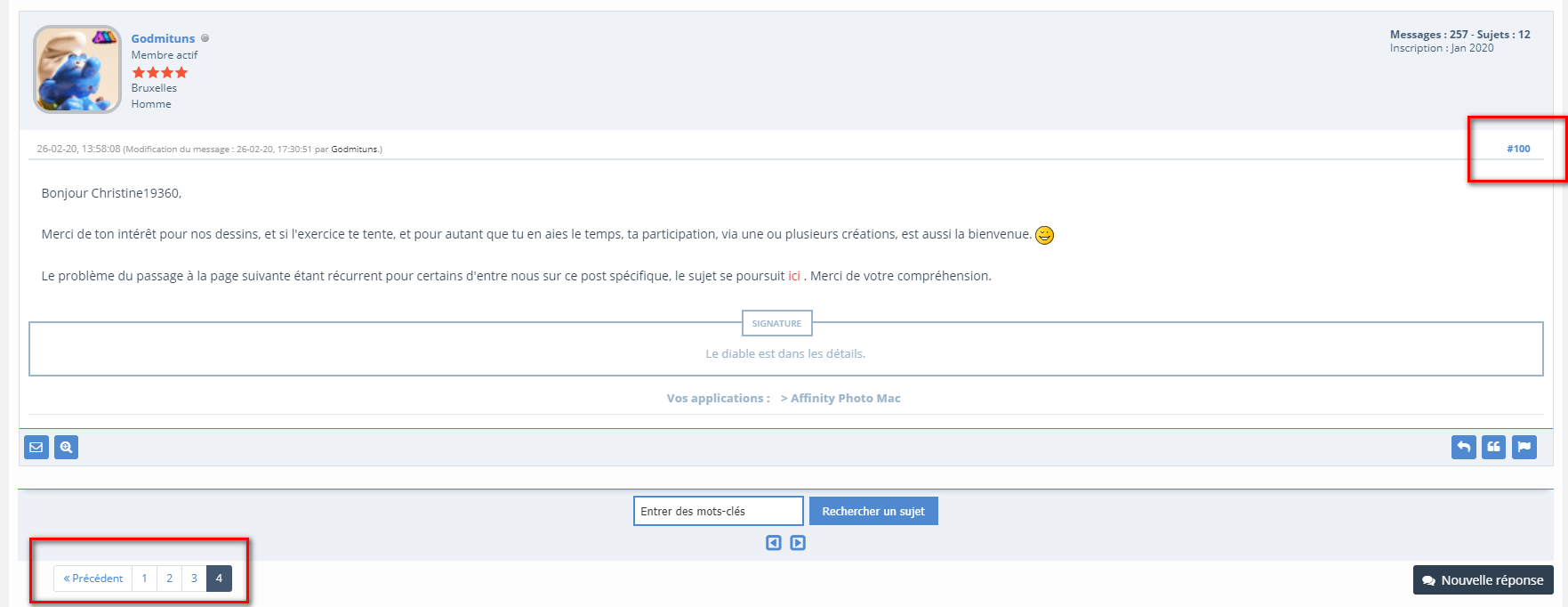
Task: Open page 2 of the thread
Action: 169,579
